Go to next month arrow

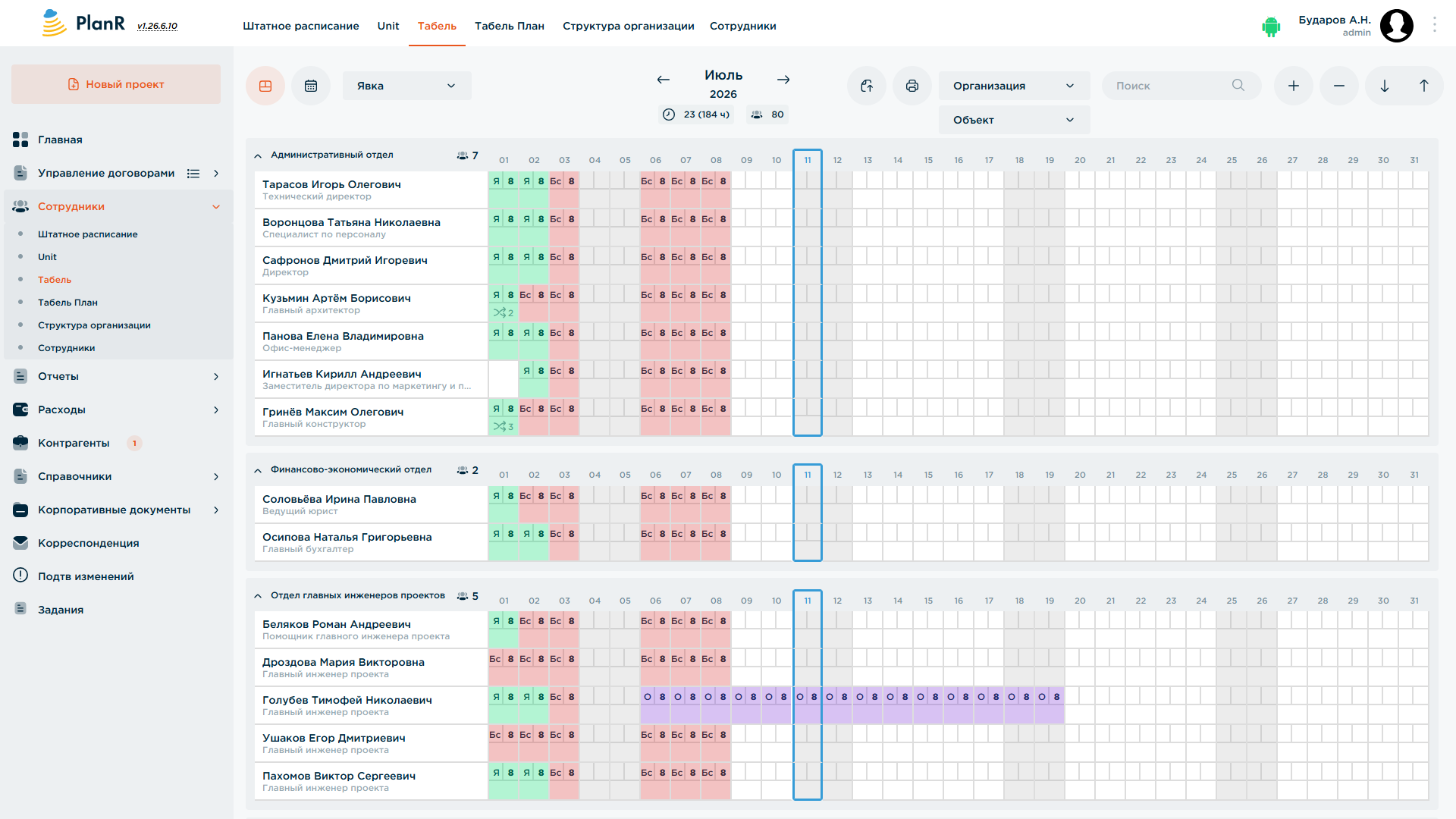point(783,80)
